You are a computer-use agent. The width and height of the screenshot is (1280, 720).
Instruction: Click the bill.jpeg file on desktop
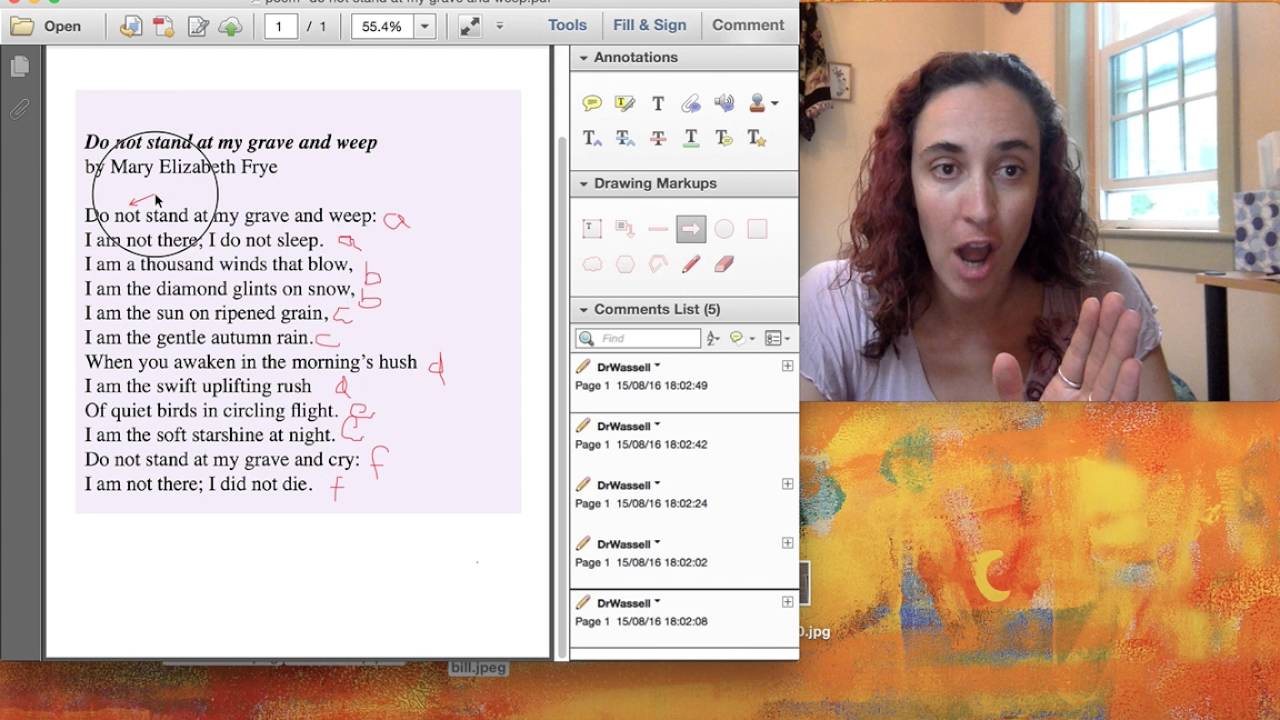[478, 667]
